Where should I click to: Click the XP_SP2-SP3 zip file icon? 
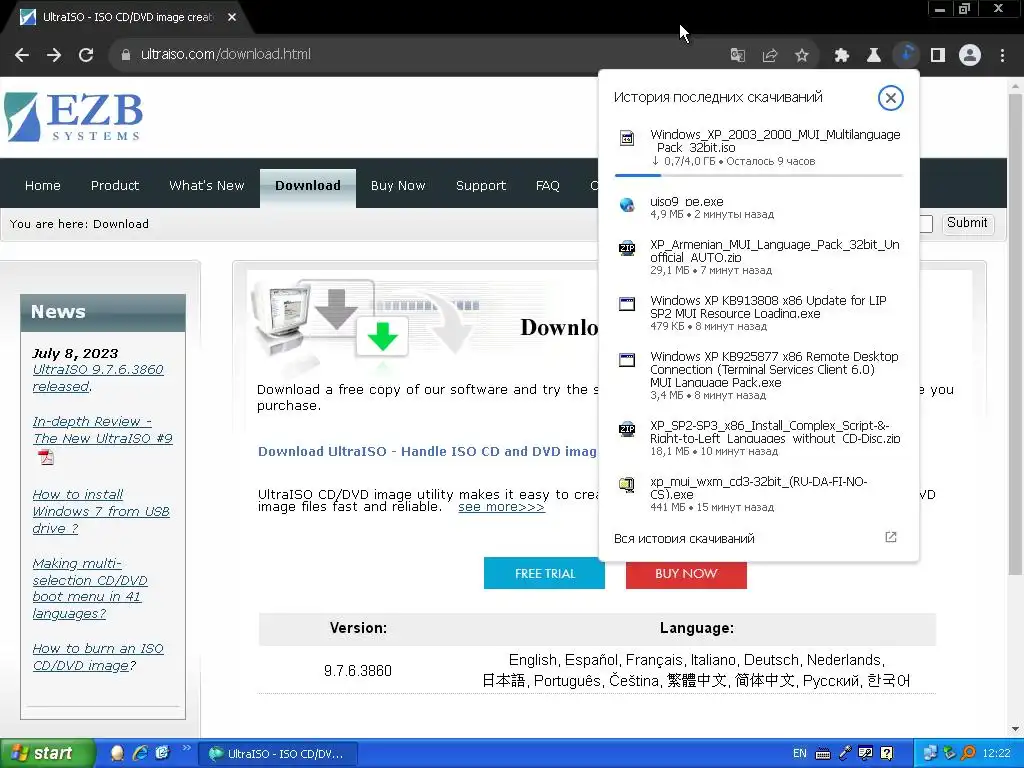coord(627,429)
